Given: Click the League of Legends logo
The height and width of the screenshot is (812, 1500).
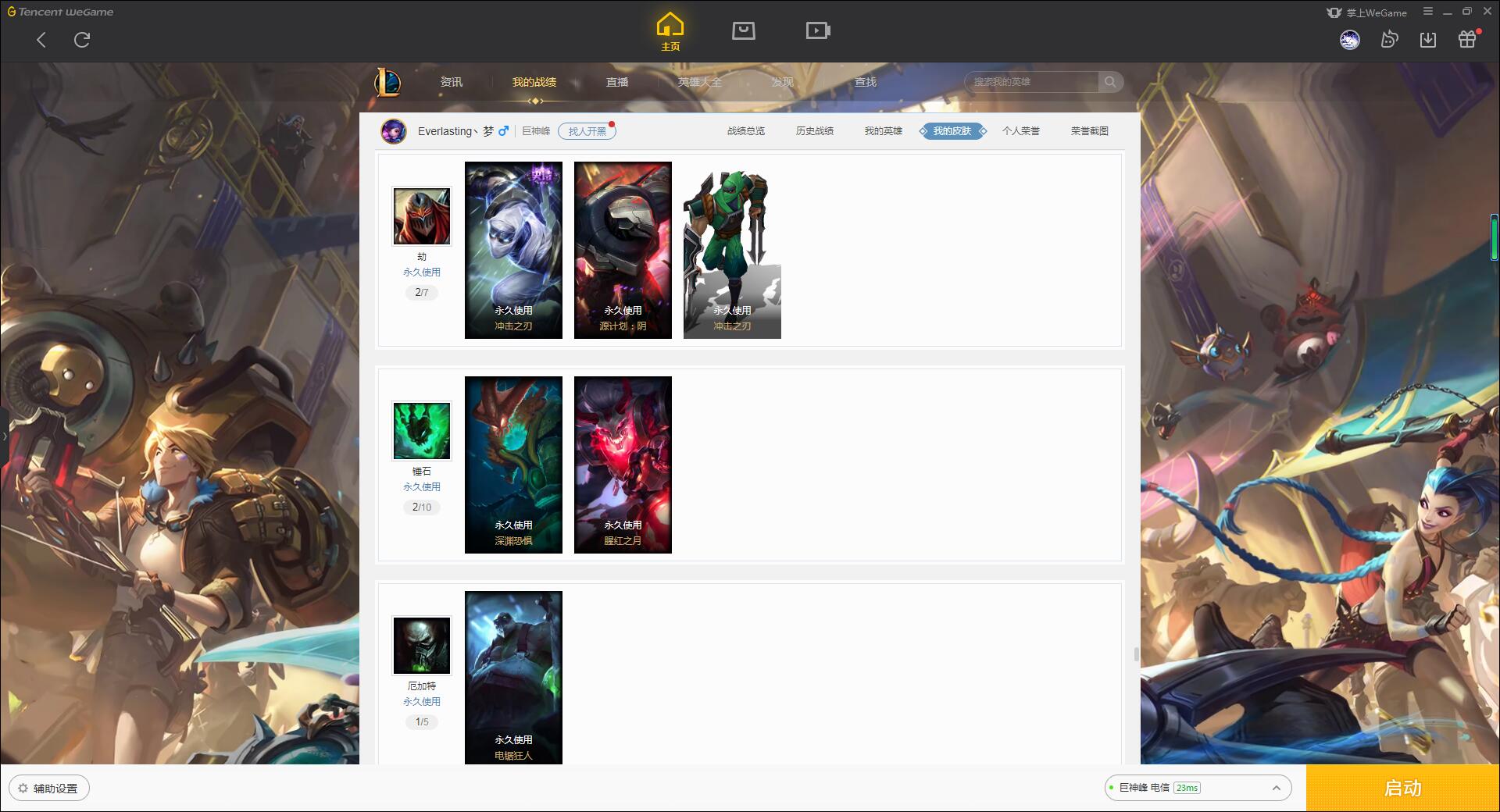Looking at the screenshot, I should pos(387,82).
